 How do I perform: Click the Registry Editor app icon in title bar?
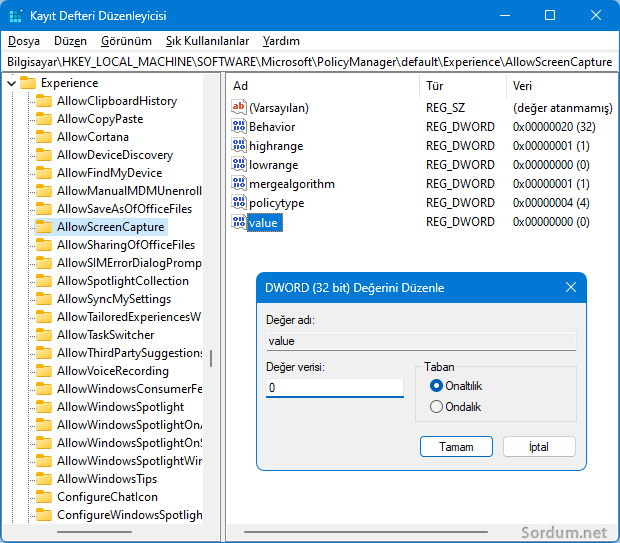(x=16, y=16)
